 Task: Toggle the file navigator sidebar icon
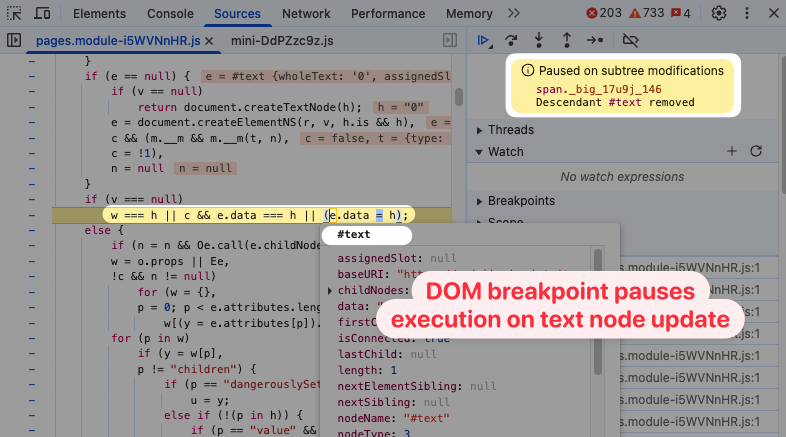click(14, 40)
